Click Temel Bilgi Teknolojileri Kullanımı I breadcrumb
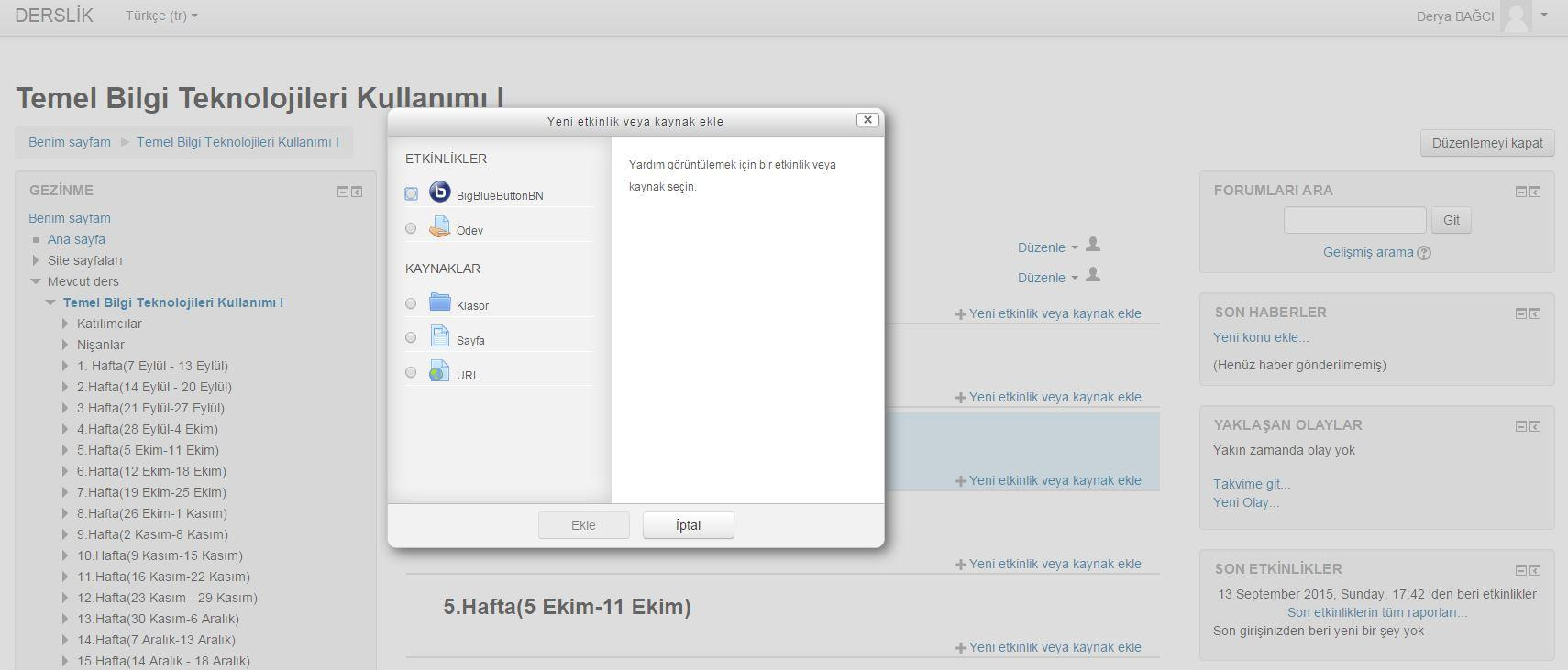This screenshot has height=670, width=1568. point(237,142)
